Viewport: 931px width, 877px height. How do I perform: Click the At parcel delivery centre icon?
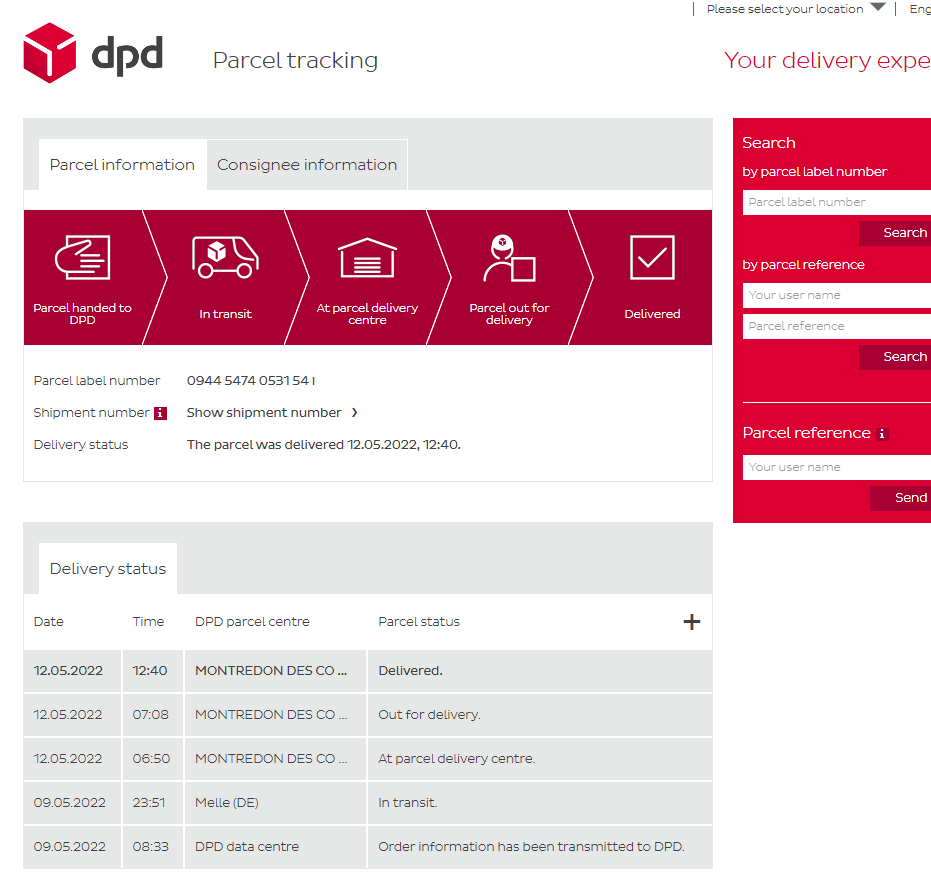(367, 258)
